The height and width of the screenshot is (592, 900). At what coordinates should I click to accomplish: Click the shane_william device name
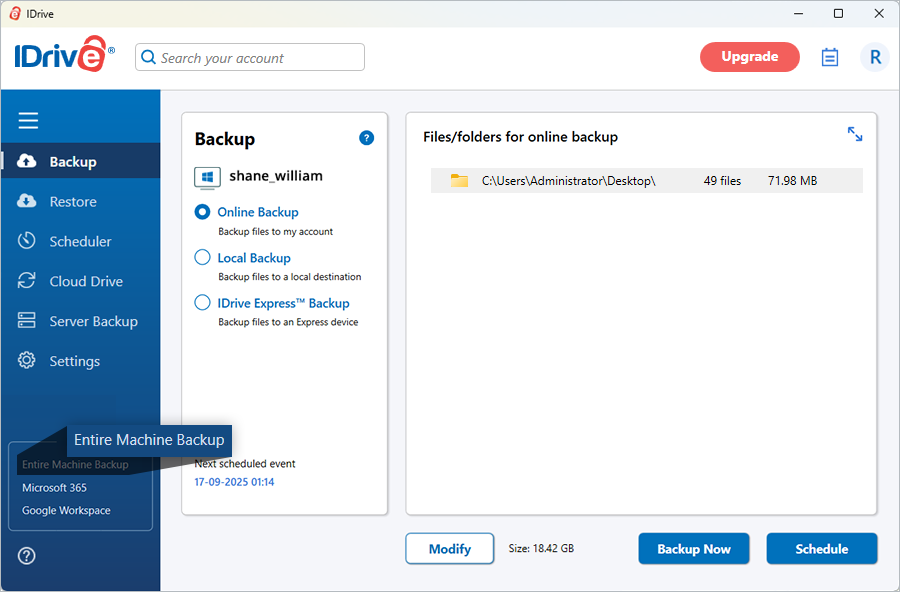tap(276, 176)
